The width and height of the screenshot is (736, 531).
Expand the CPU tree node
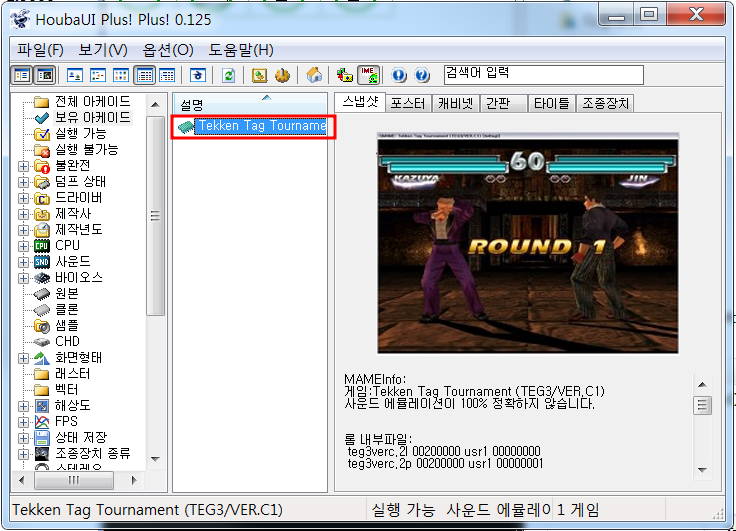click(23, 246)
